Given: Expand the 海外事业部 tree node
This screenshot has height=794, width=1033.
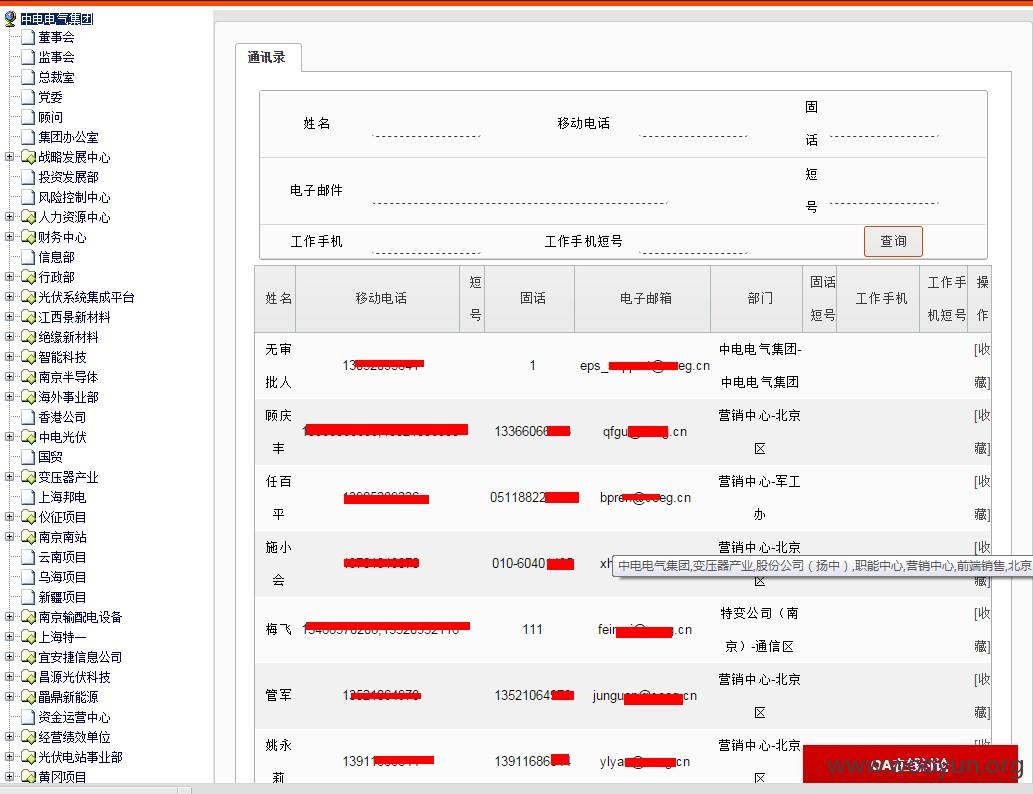Looking at the screenshot, I should (9, 397).
